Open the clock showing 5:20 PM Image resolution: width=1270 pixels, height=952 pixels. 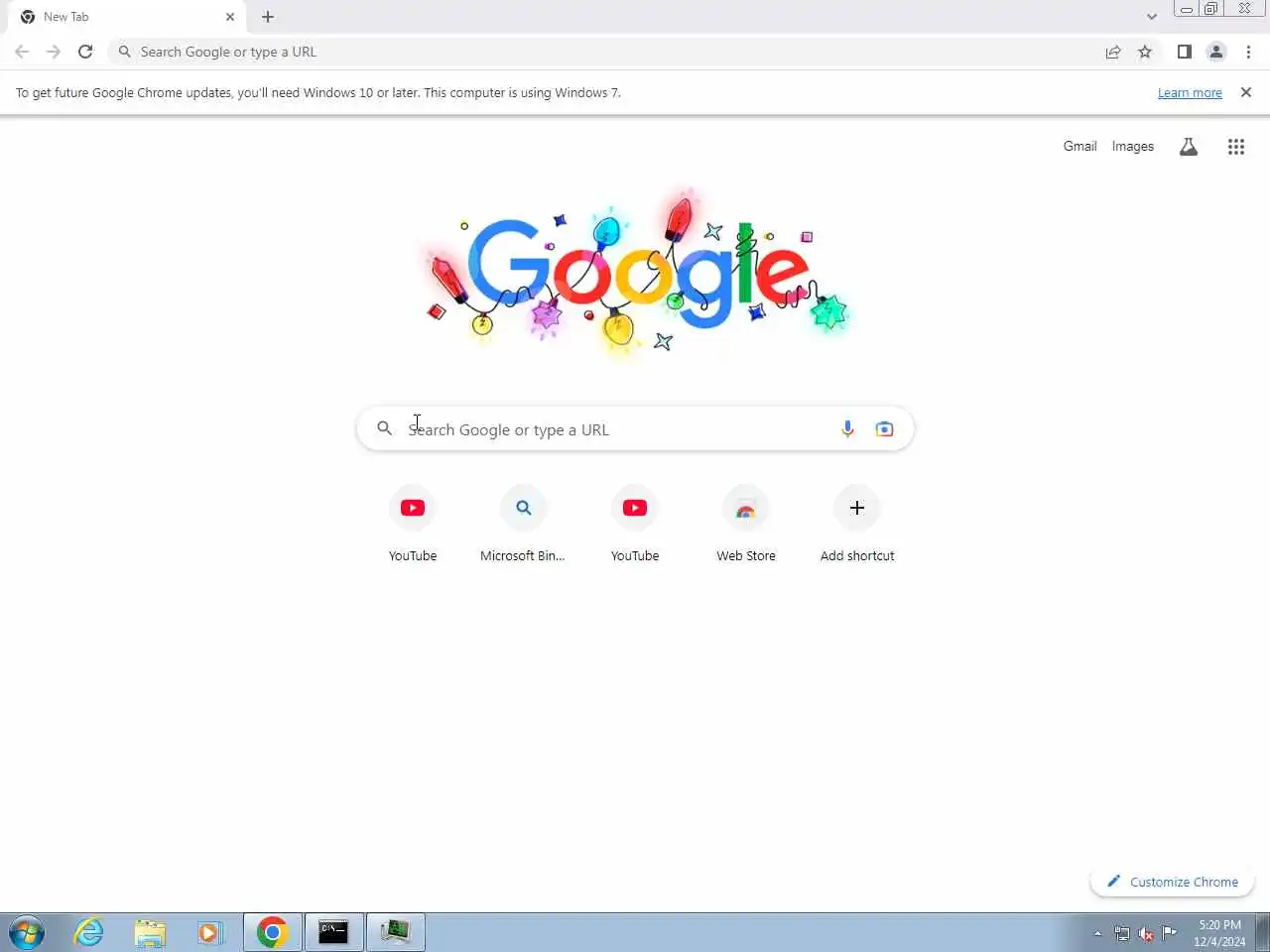(1219, 932)
